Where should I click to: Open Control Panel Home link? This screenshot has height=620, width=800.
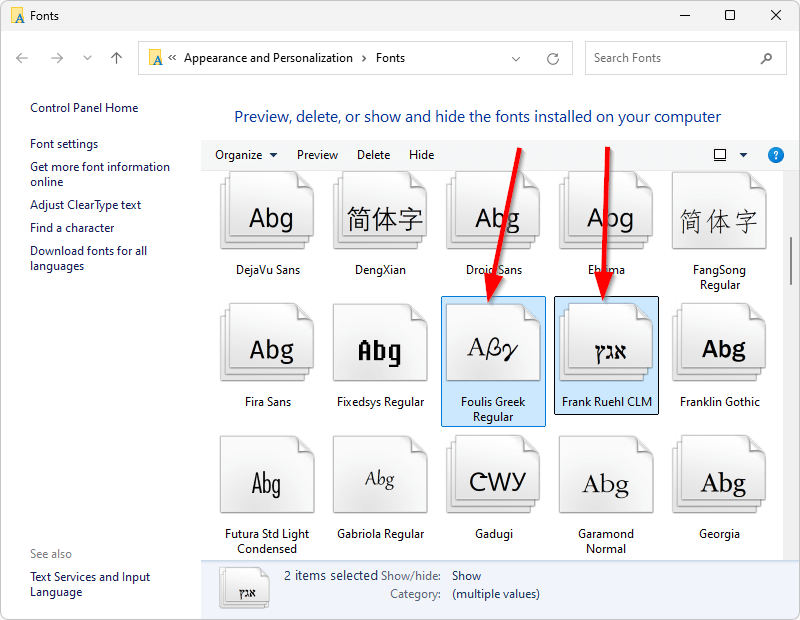point(84,108)
